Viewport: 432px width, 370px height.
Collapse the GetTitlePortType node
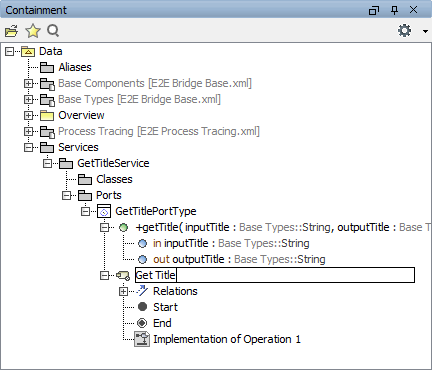pyautogui.click(x=86, y=211)
